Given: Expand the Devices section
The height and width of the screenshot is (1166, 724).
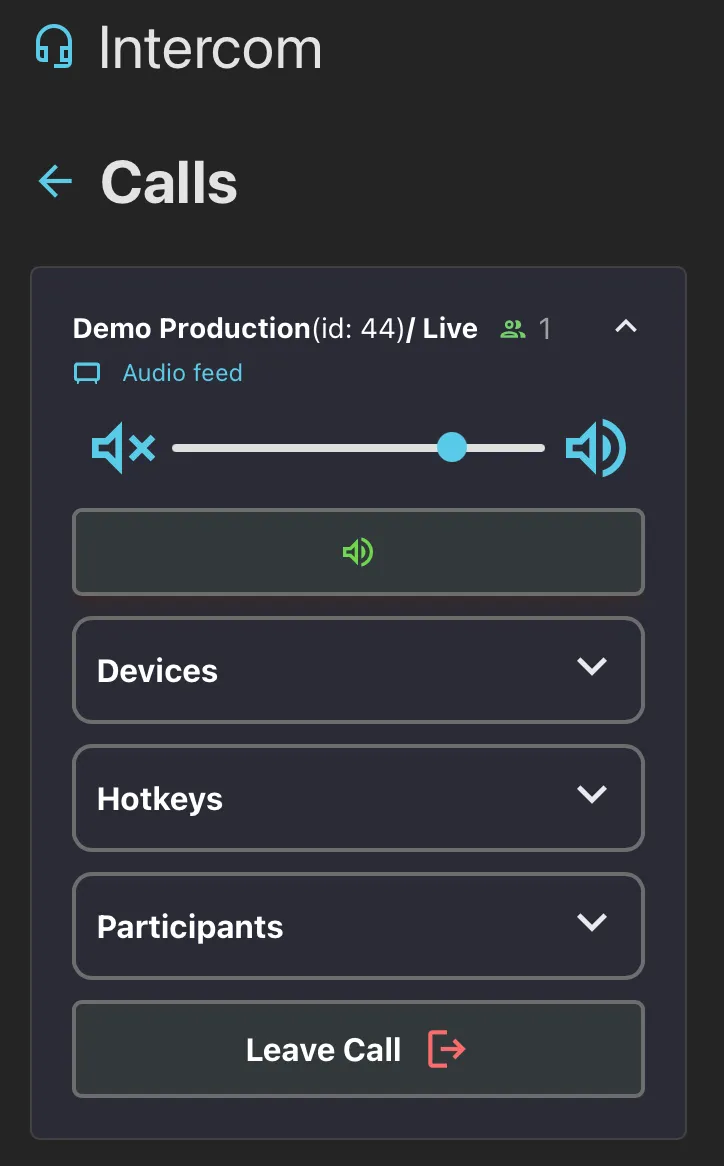Looking at the screenshot, I should click(x=592, y=667).
